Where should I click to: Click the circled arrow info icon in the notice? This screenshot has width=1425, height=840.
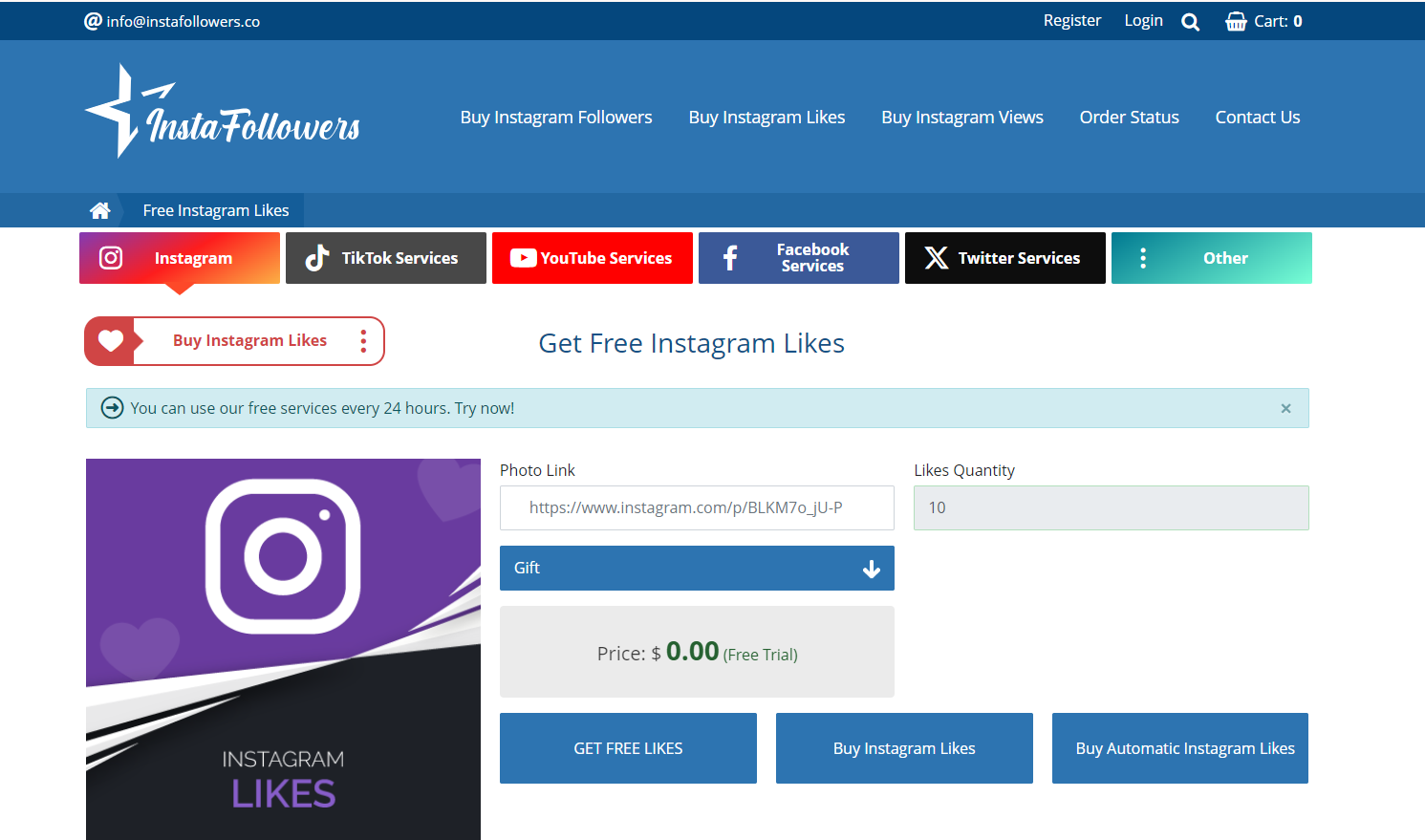pyautogui.click(x=113, y=408)
